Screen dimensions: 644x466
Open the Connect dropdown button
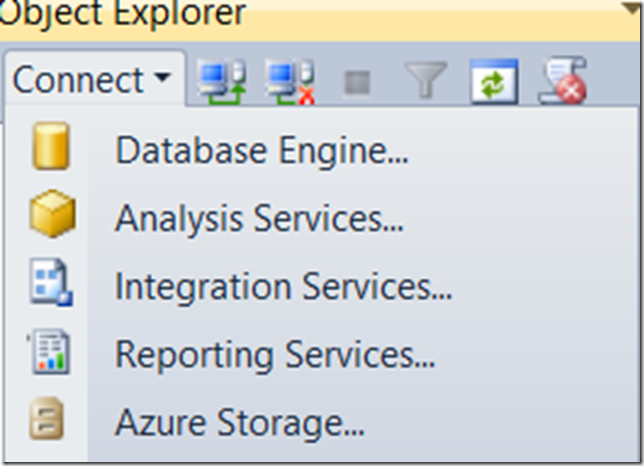[x=92, y=80]
